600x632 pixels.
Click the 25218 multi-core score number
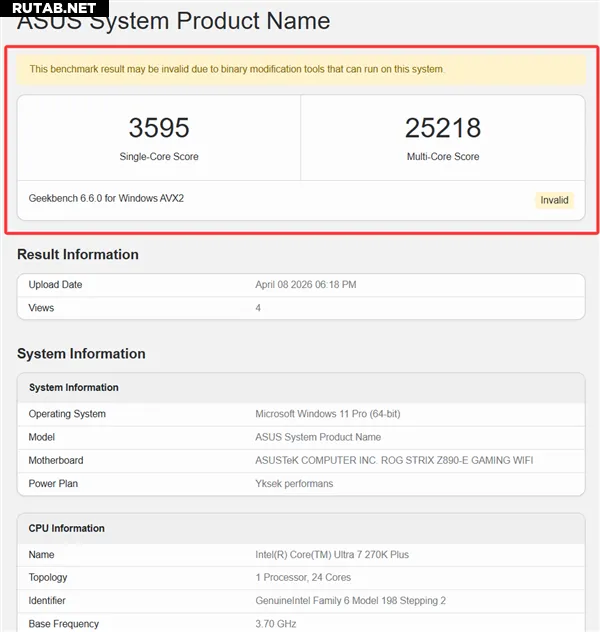(442, 128)
